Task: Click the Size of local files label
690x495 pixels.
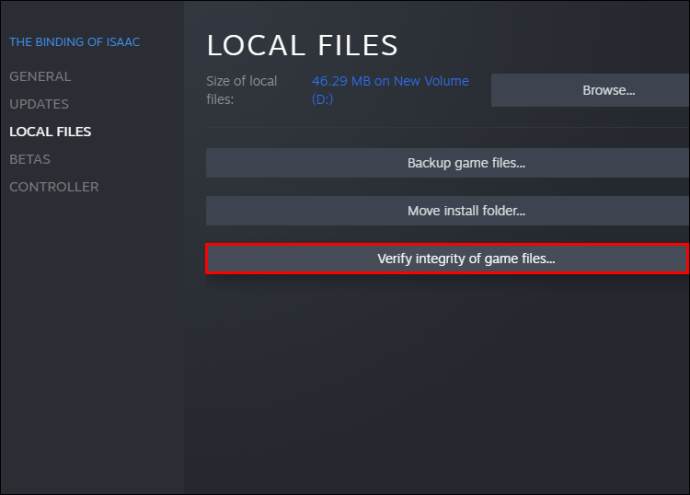Action: click(242, 90)
